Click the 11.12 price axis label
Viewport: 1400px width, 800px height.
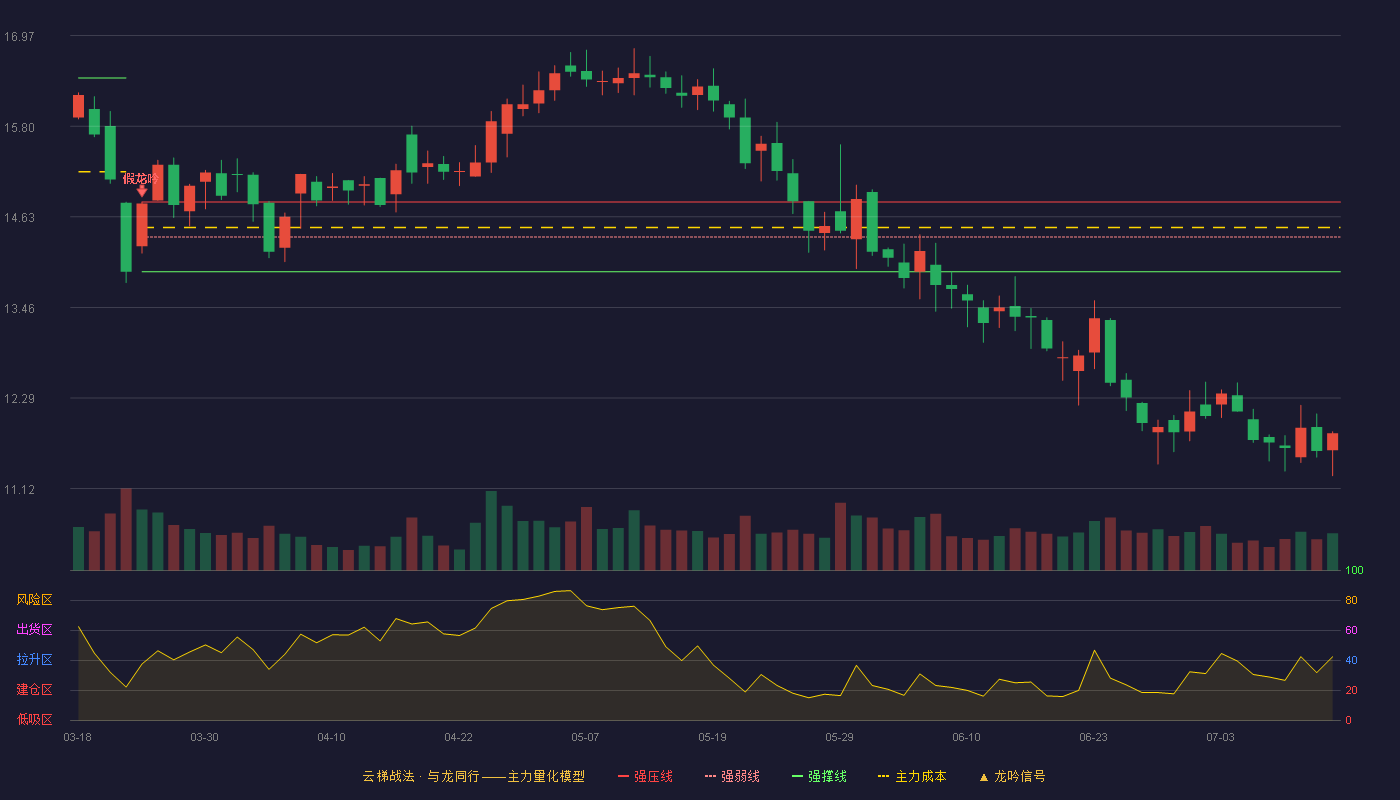tap(19, 490)
